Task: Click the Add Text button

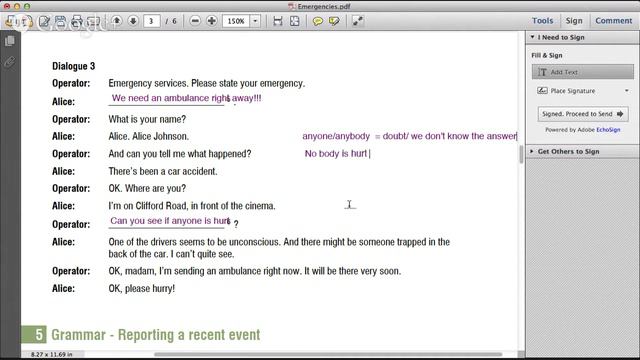Action: tap(583, 72)
